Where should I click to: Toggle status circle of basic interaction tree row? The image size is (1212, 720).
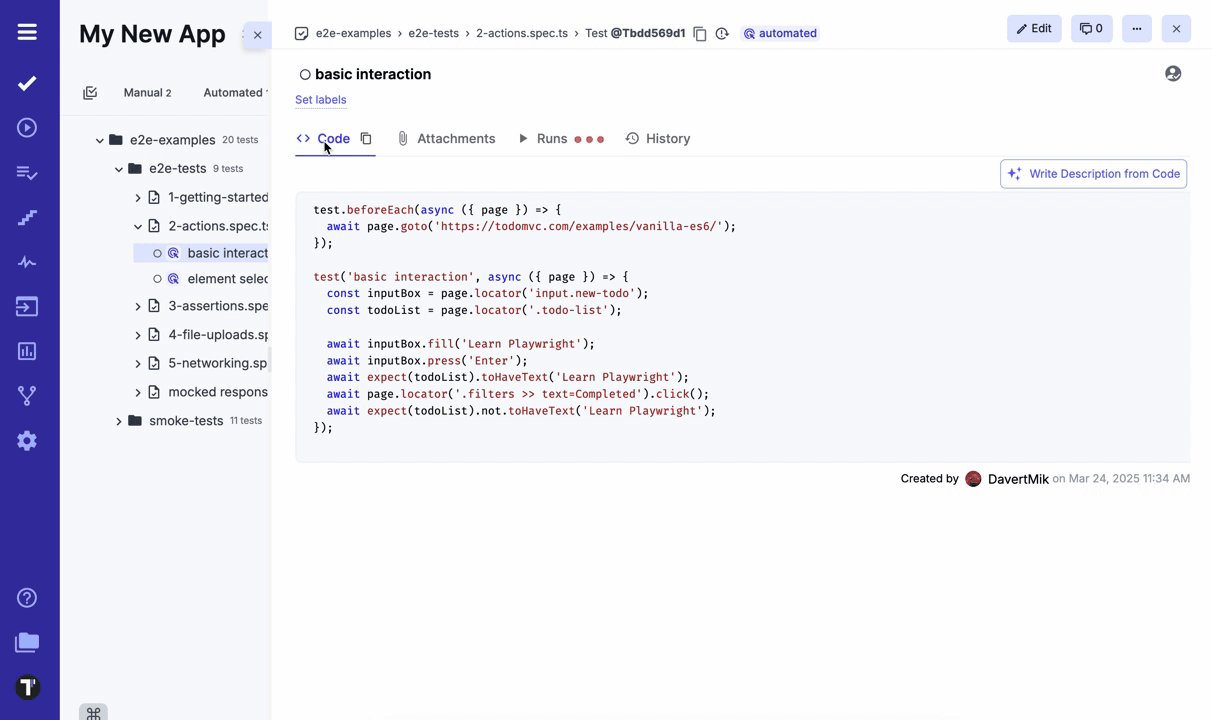click(x=157, y=254)
